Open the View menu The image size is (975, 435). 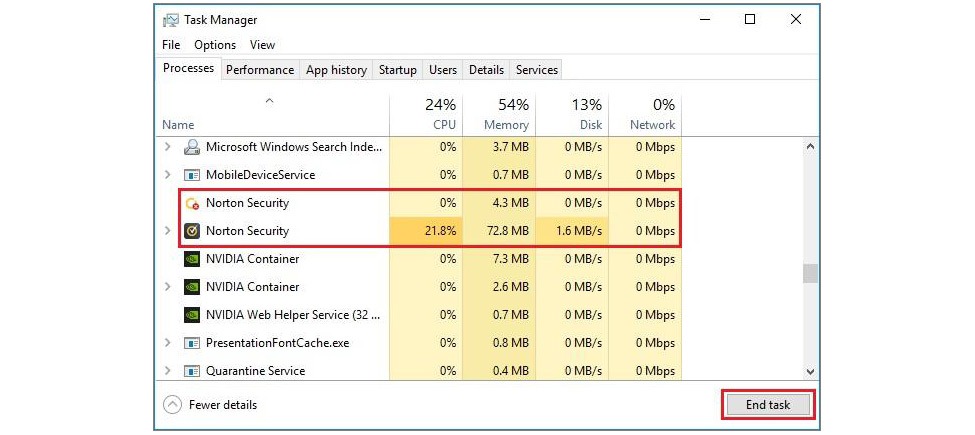pos(262,45)
